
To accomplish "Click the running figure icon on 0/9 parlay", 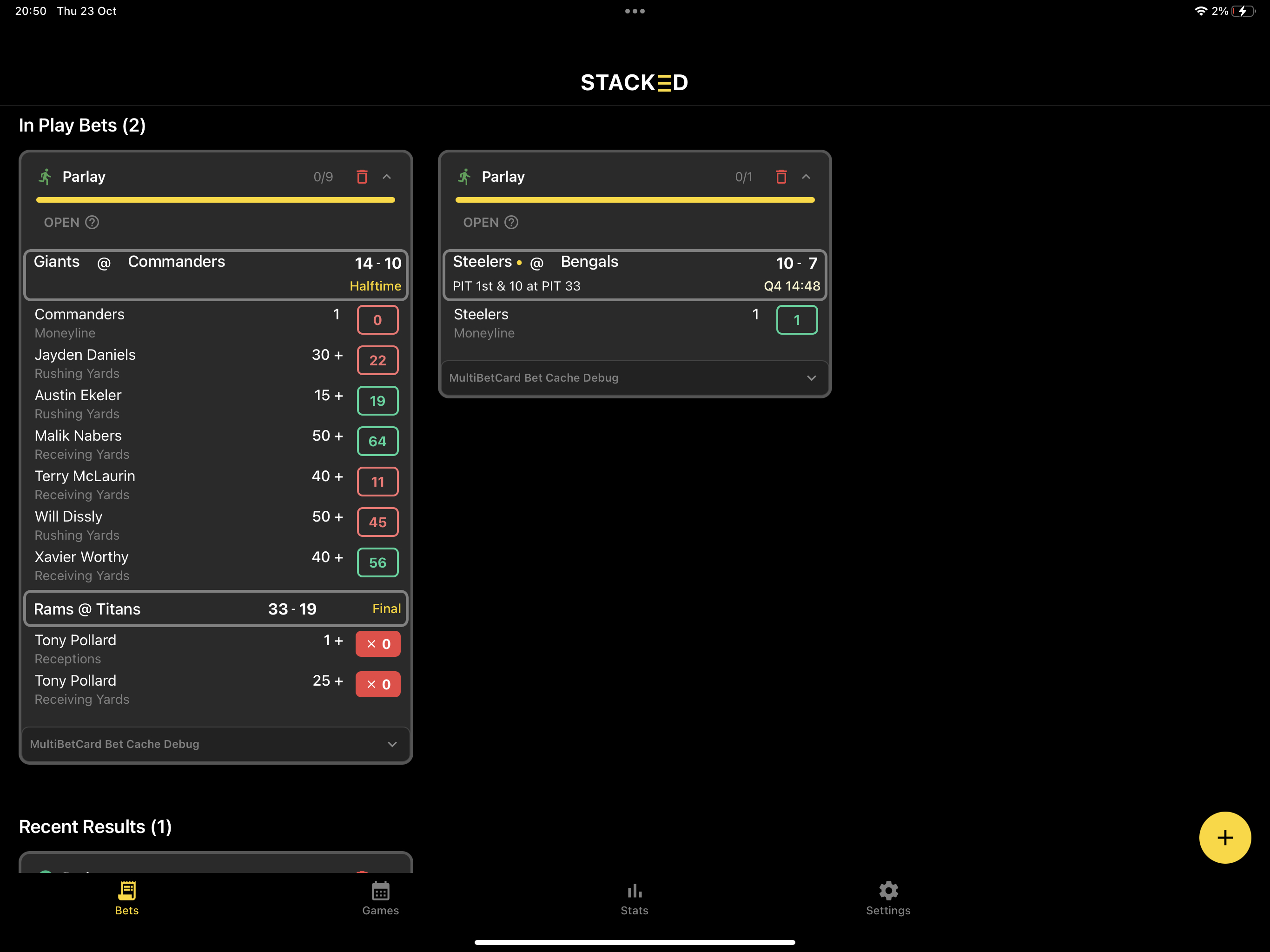I will pos(46,176).
